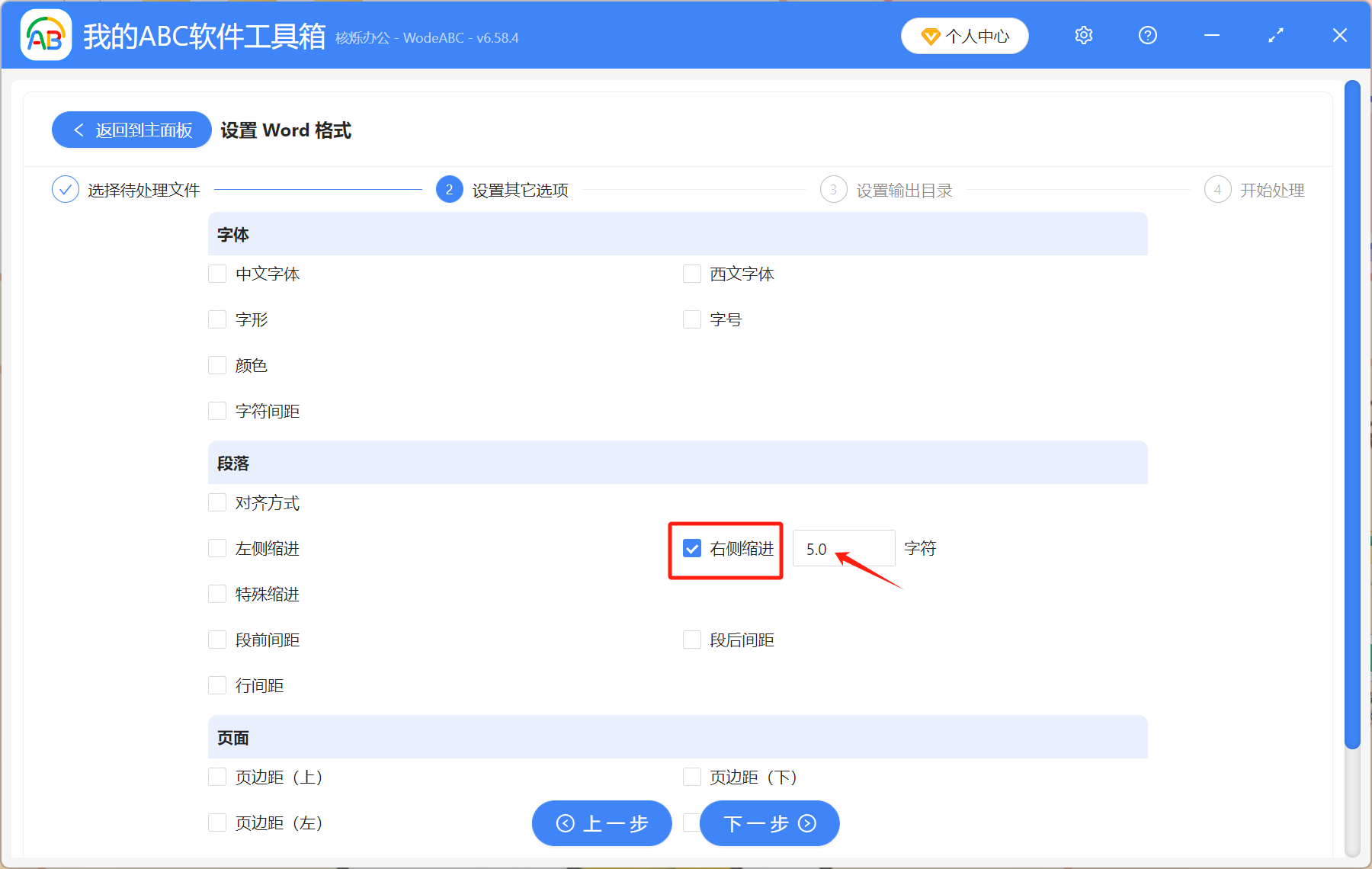Click the 5.0 indent value field
Screen dimensions: 1372x869
[844, 548]
